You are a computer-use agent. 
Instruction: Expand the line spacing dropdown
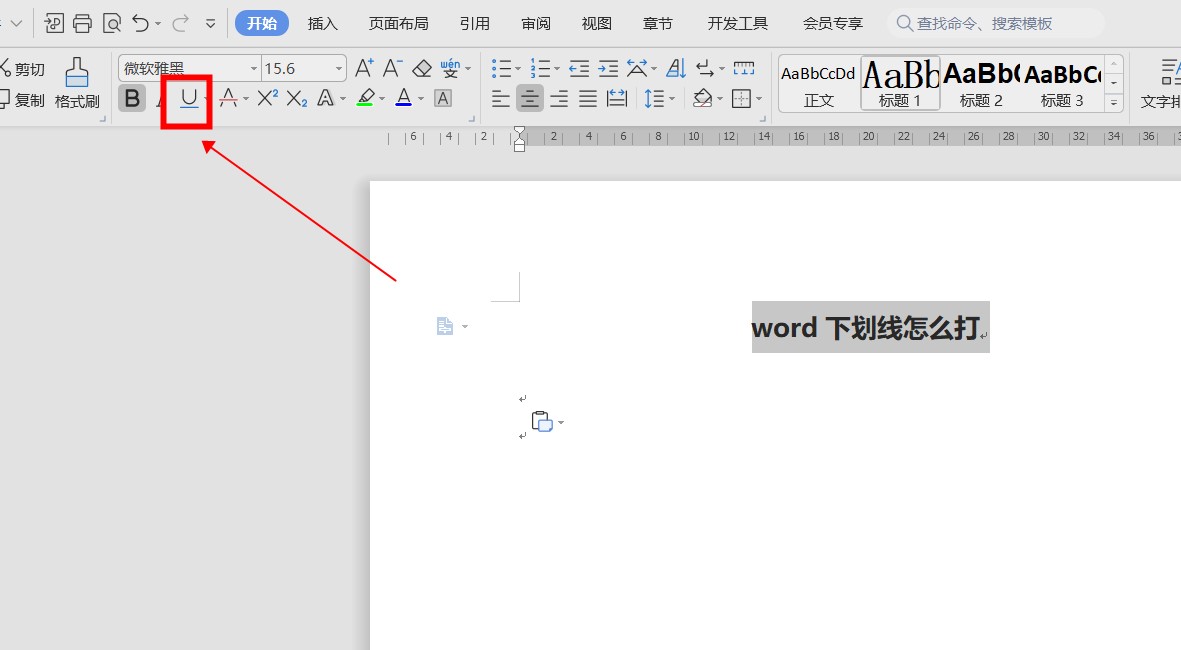(x=672, y=98)
